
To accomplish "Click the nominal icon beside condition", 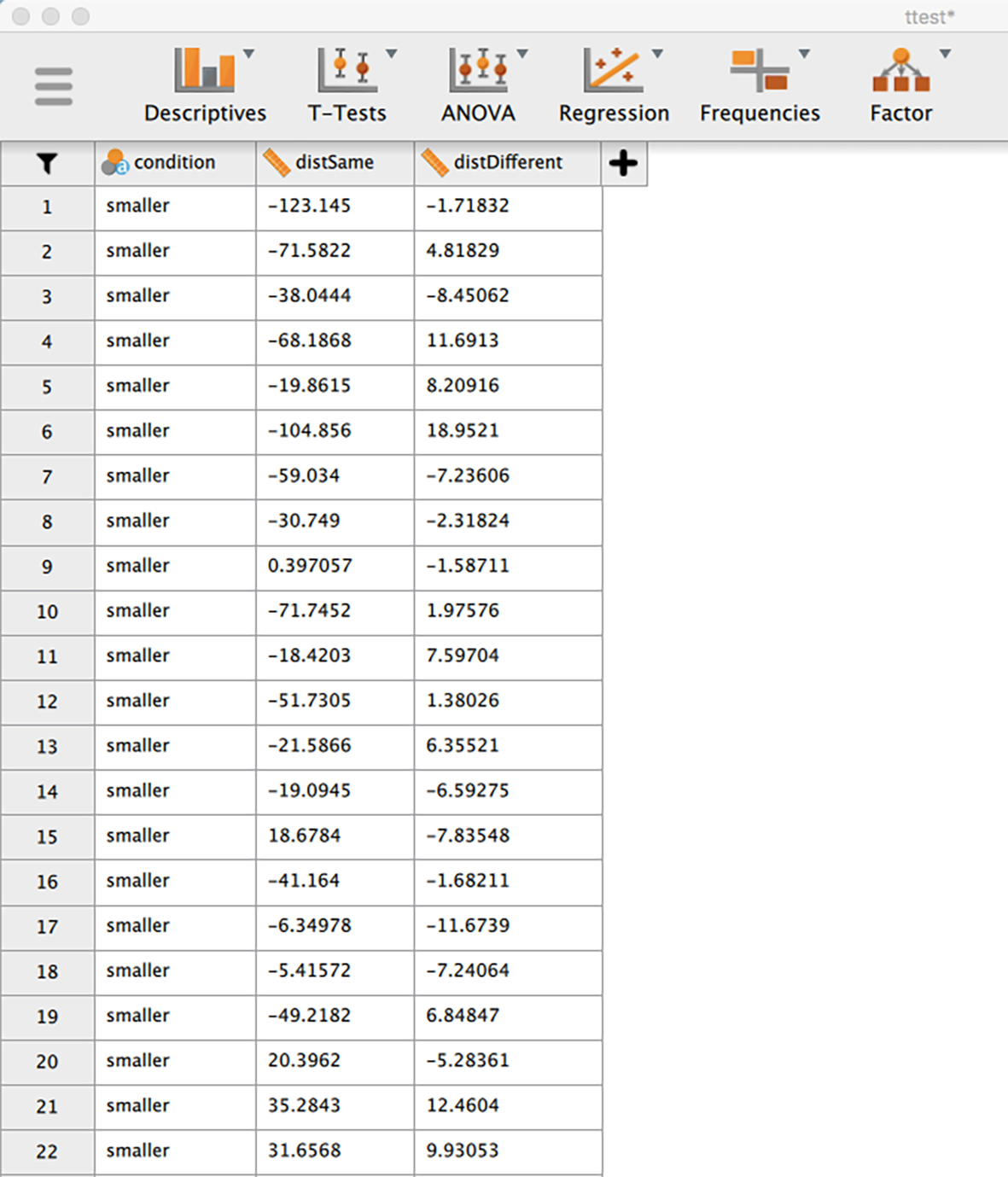I will (114, 162).
